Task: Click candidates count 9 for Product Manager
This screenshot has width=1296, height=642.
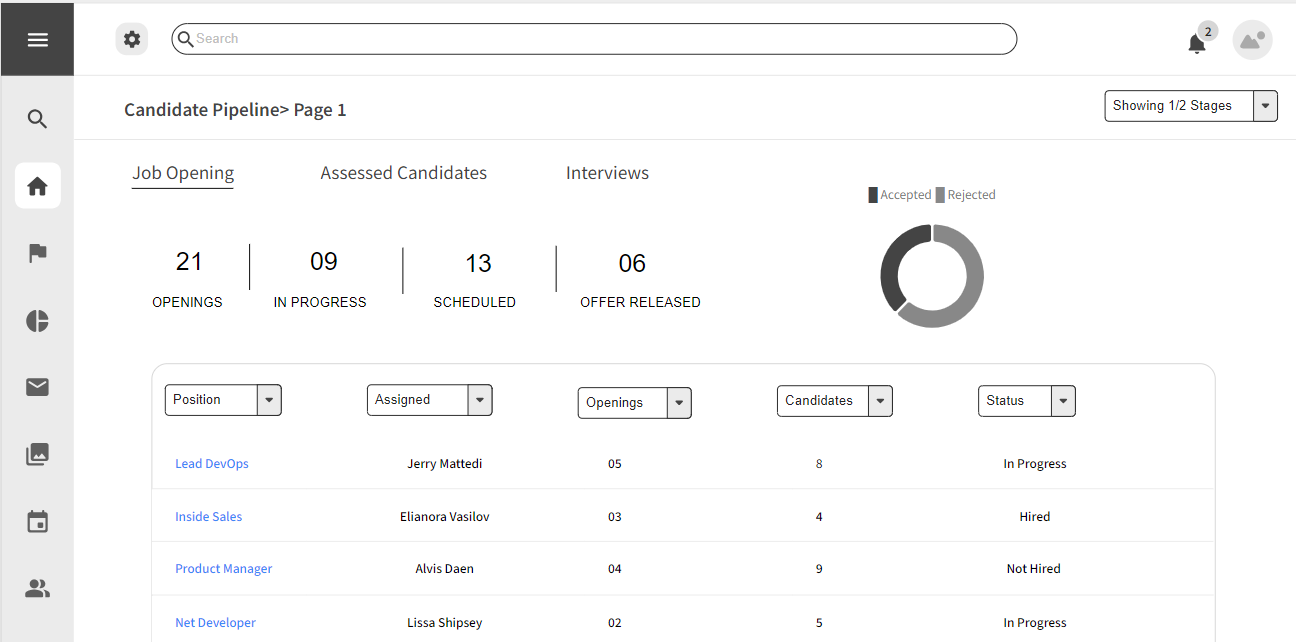Action: pyautogui.click(x=819, y=569)
